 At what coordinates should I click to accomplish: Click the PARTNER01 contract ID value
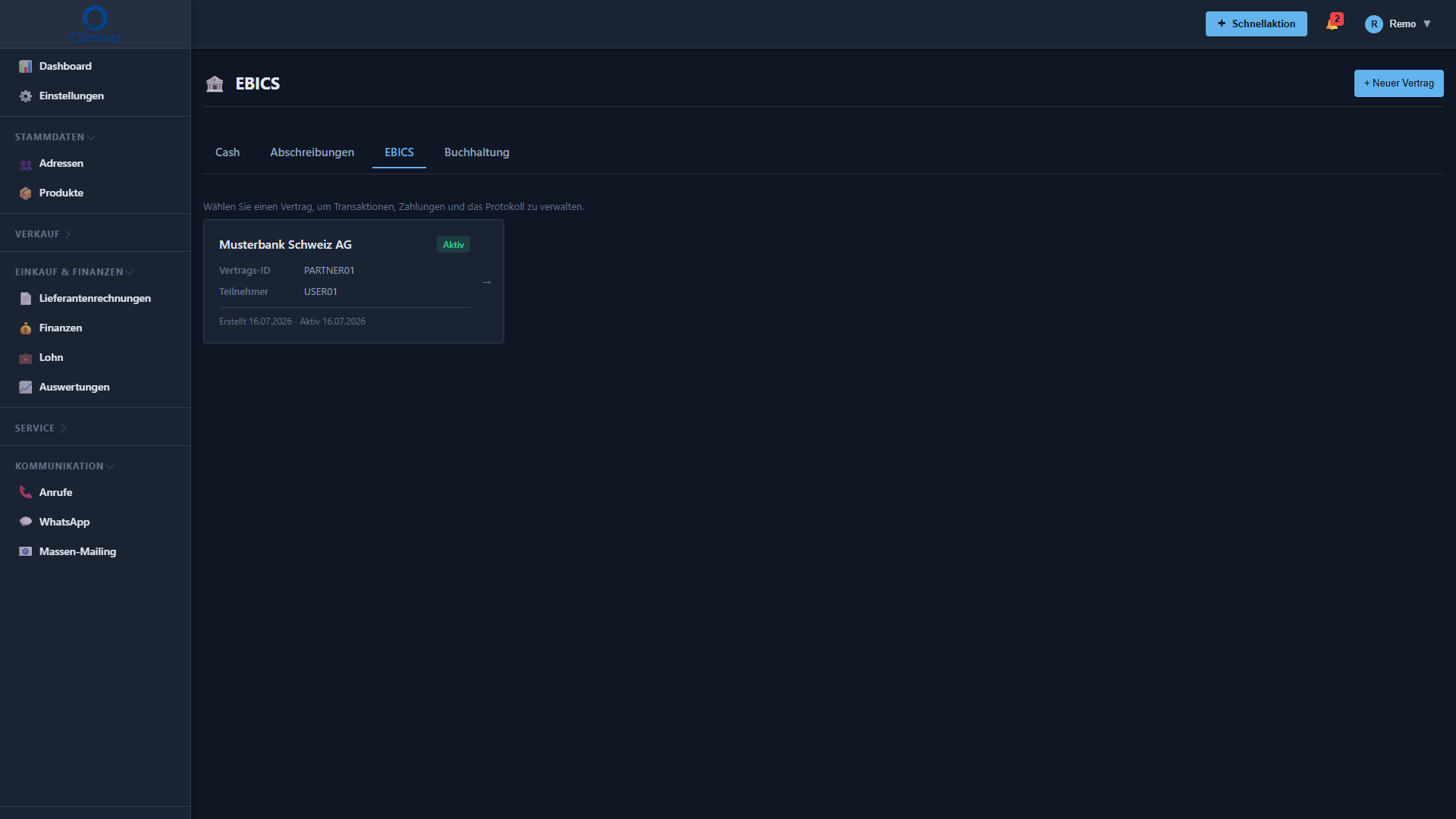[329, 271]
